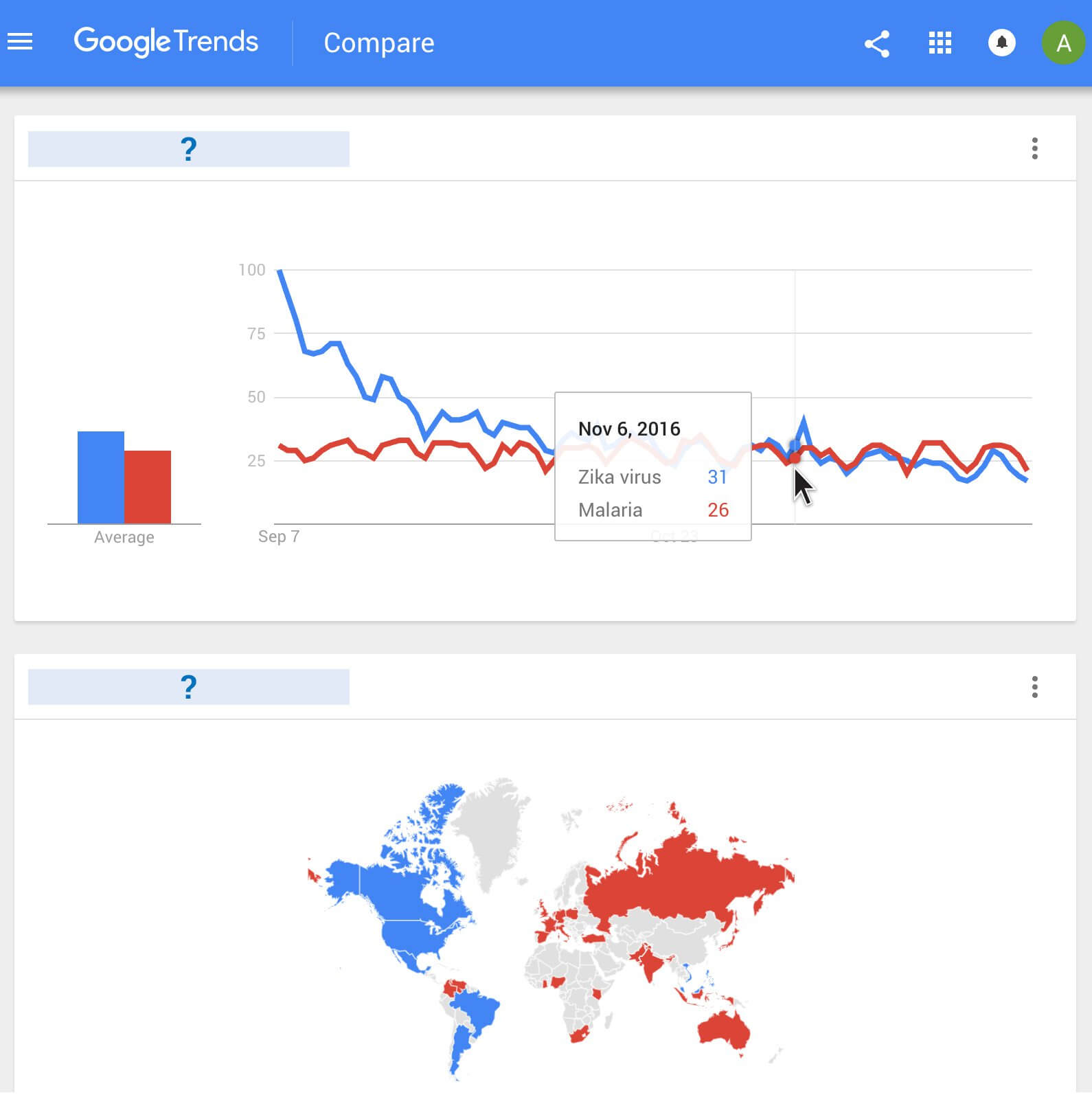Click the green account avatar
The image size is (1092, 1095).
coord(1063,43)
